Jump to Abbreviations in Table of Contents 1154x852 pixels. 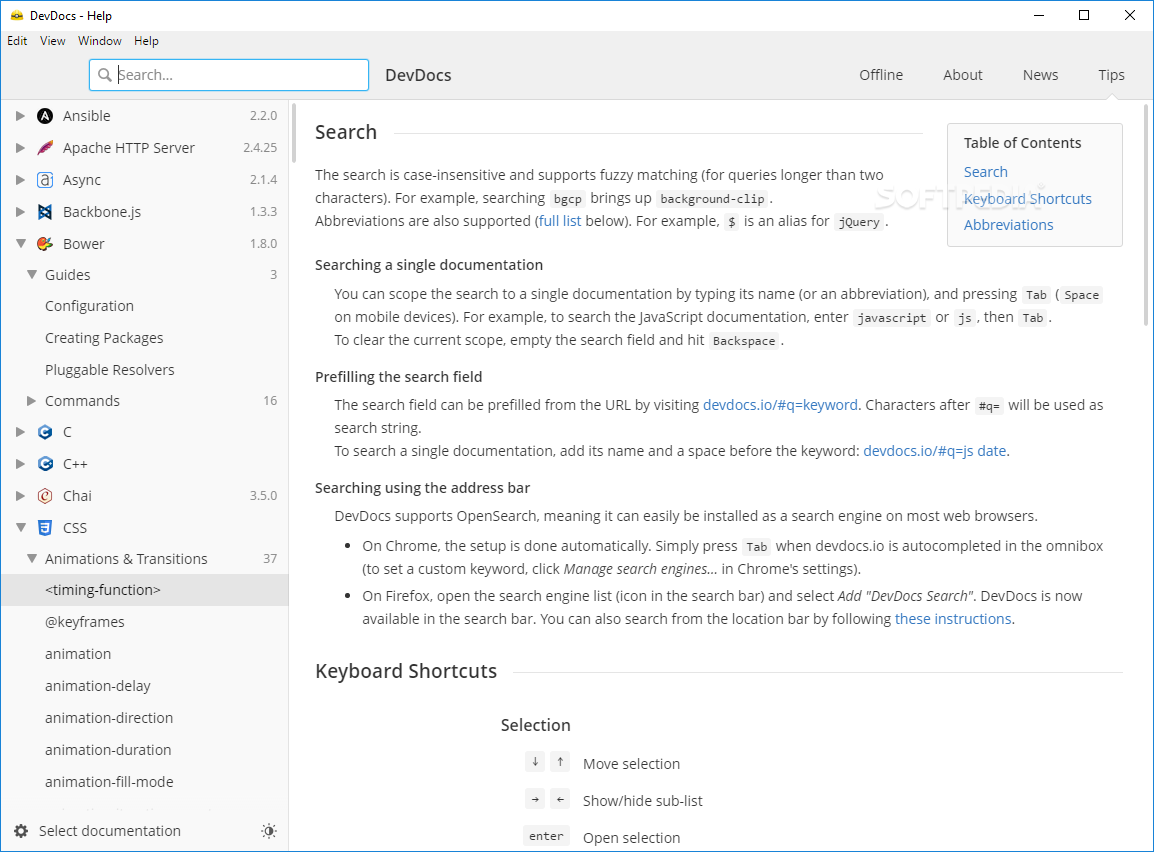[x=1008, y=225]
